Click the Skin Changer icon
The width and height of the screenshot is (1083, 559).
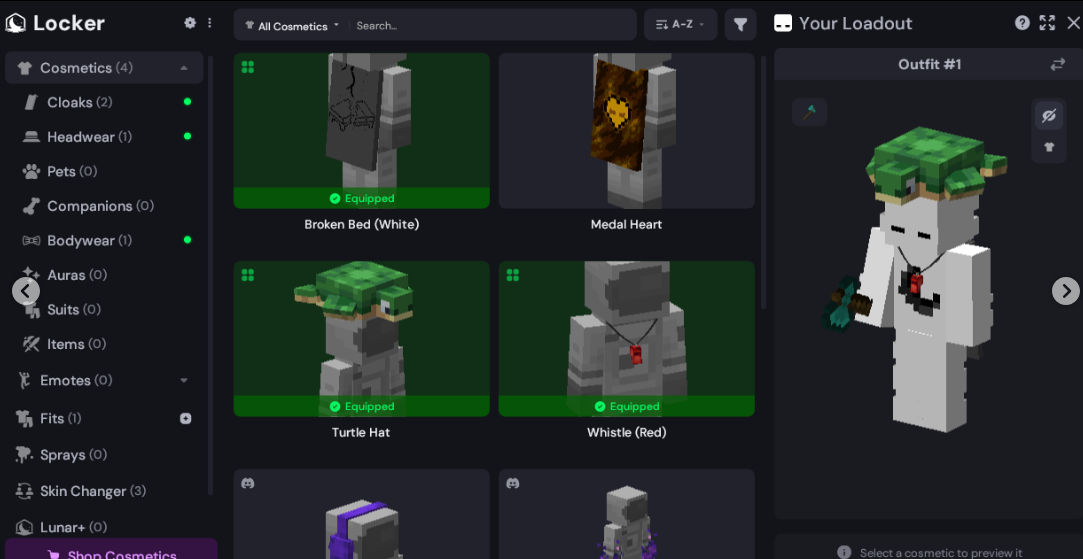click(x=24, y=491)
